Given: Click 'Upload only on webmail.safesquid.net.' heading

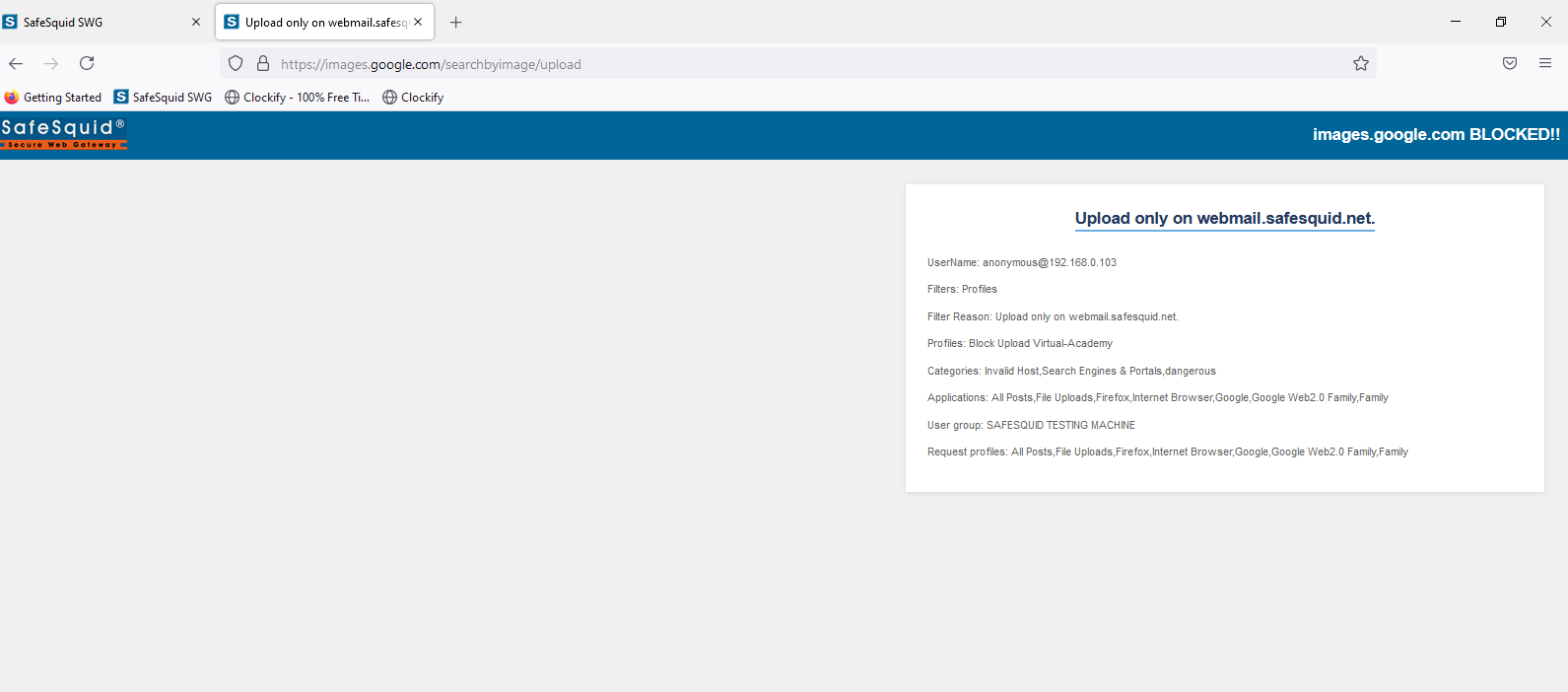Looking at the screenshot, I should click(1224, 219).
